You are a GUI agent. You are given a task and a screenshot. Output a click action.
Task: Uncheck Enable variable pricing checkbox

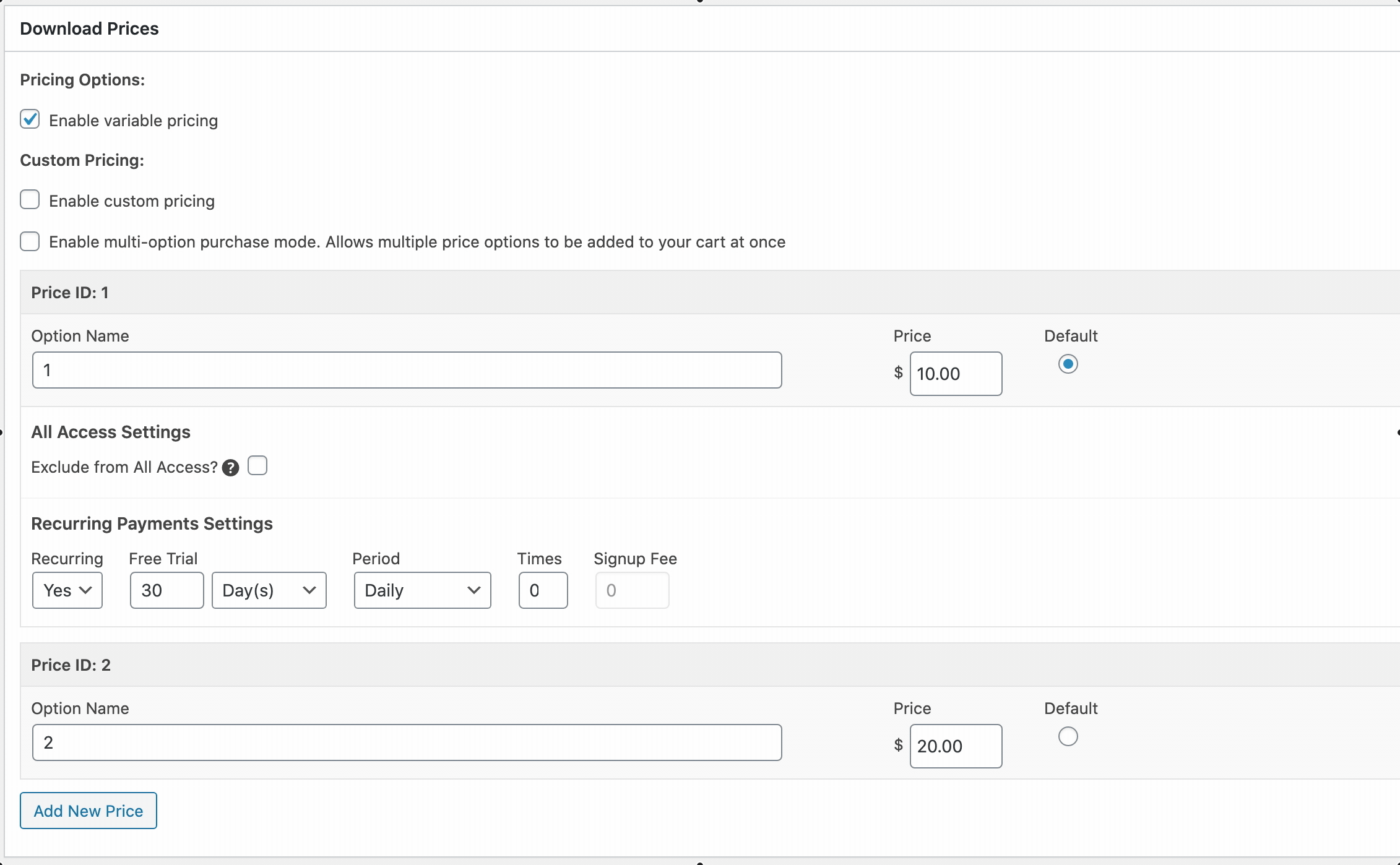(30, 119)
